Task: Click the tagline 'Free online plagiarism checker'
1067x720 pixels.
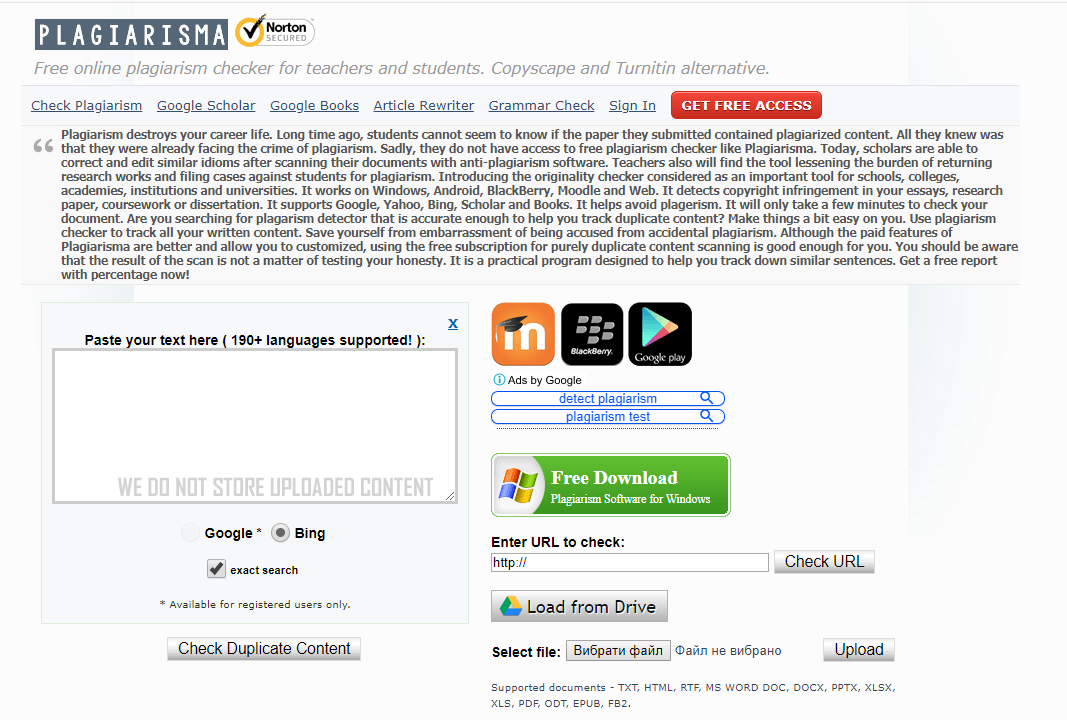Action: (x=401, y=68)
